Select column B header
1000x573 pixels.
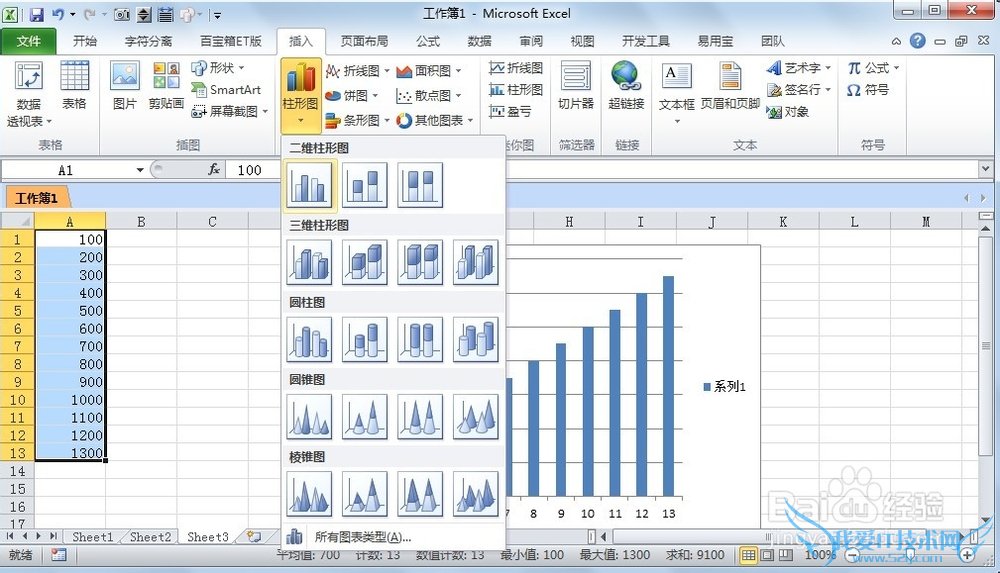click(x=141, y=221)
